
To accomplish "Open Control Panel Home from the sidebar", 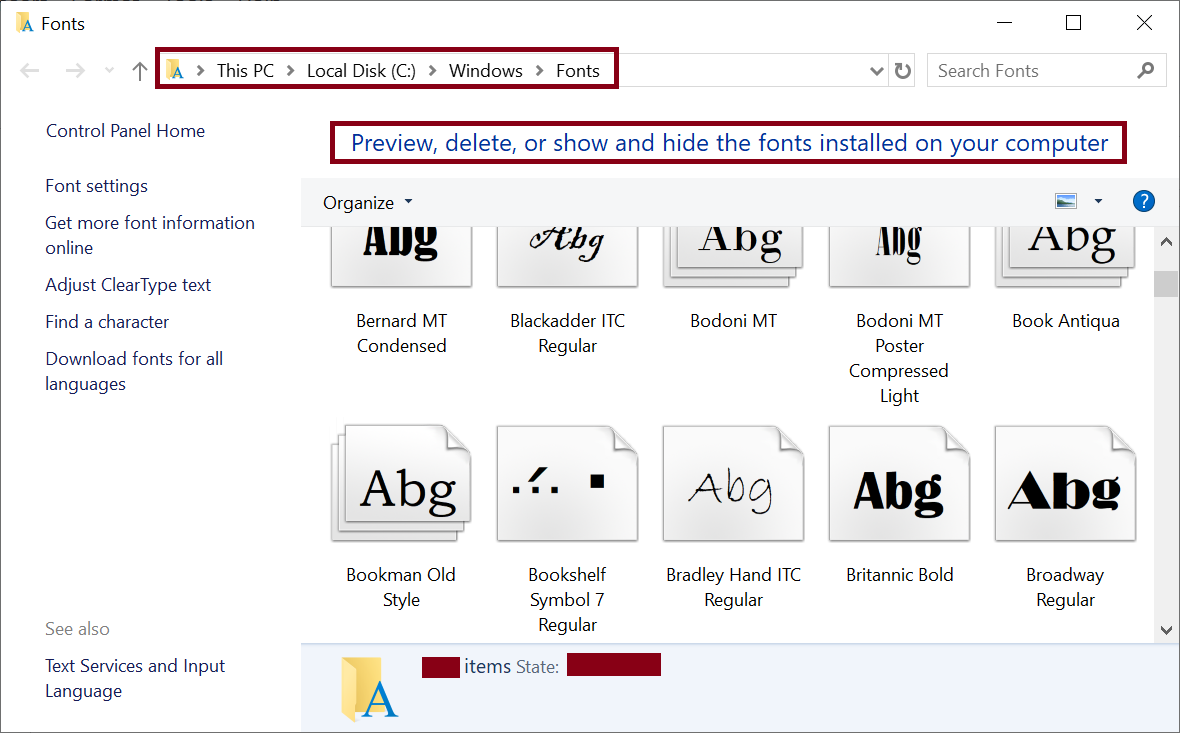I will point(125,131).
